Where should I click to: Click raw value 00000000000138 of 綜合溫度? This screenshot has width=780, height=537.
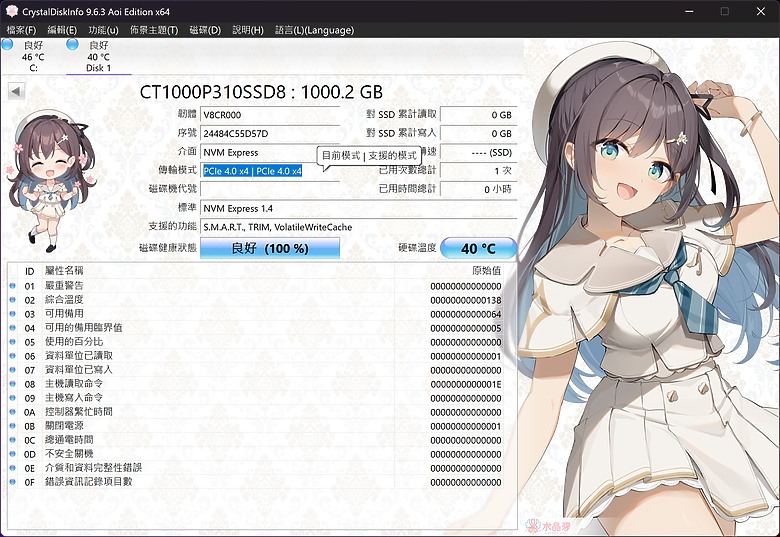(x=466, y=300)
